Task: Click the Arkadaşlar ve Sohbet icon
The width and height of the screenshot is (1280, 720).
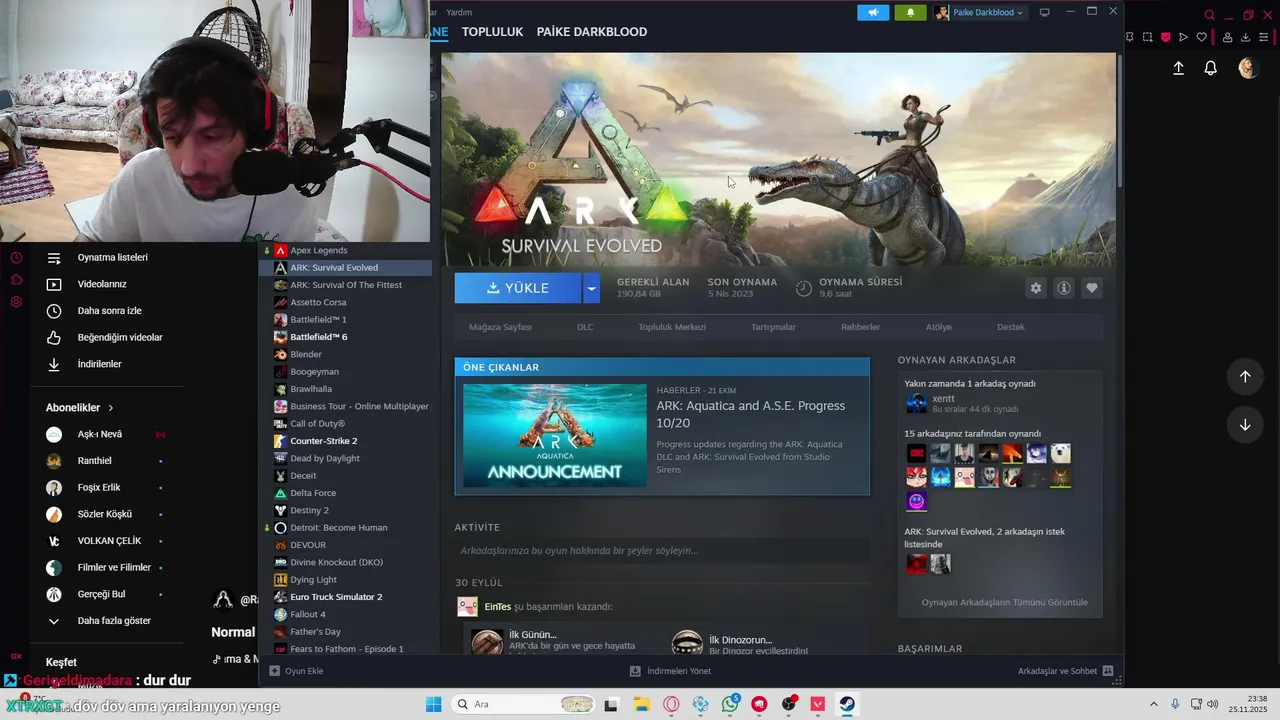Action: point(1108,671)
